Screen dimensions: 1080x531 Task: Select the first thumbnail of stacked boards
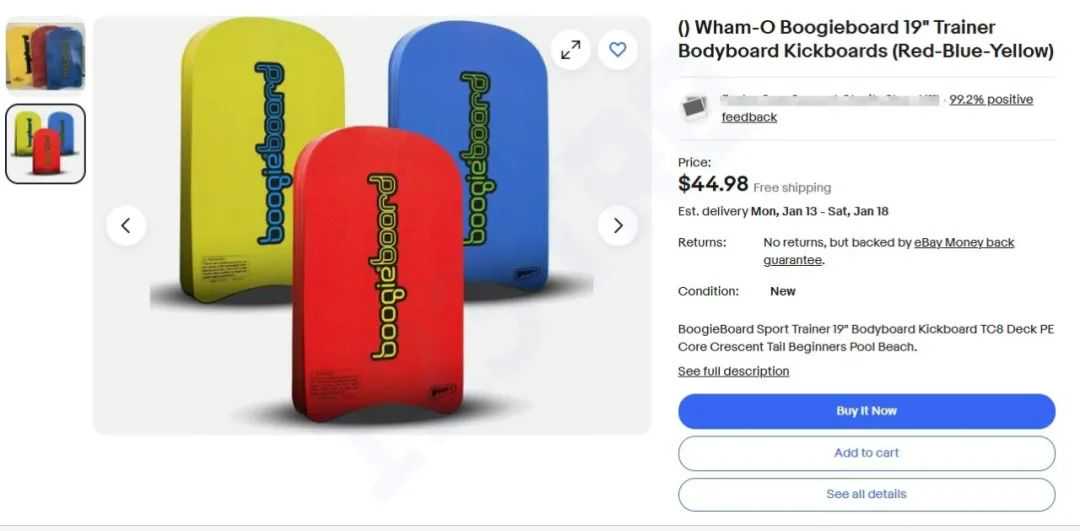click(x=45, y=56)
